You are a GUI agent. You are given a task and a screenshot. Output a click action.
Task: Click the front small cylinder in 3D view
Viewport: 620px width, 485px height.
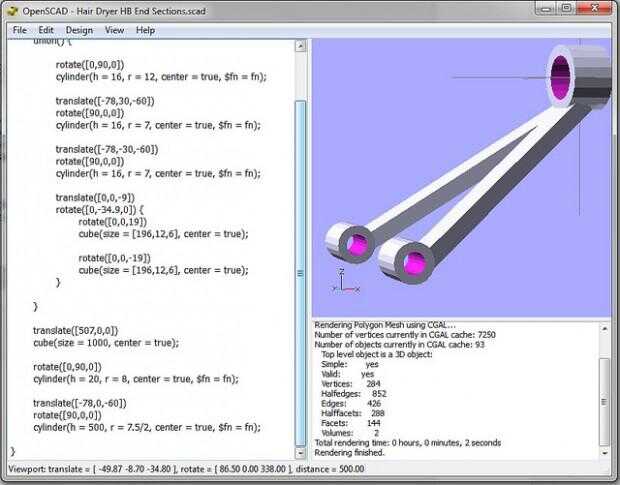[x=406, y=260]
